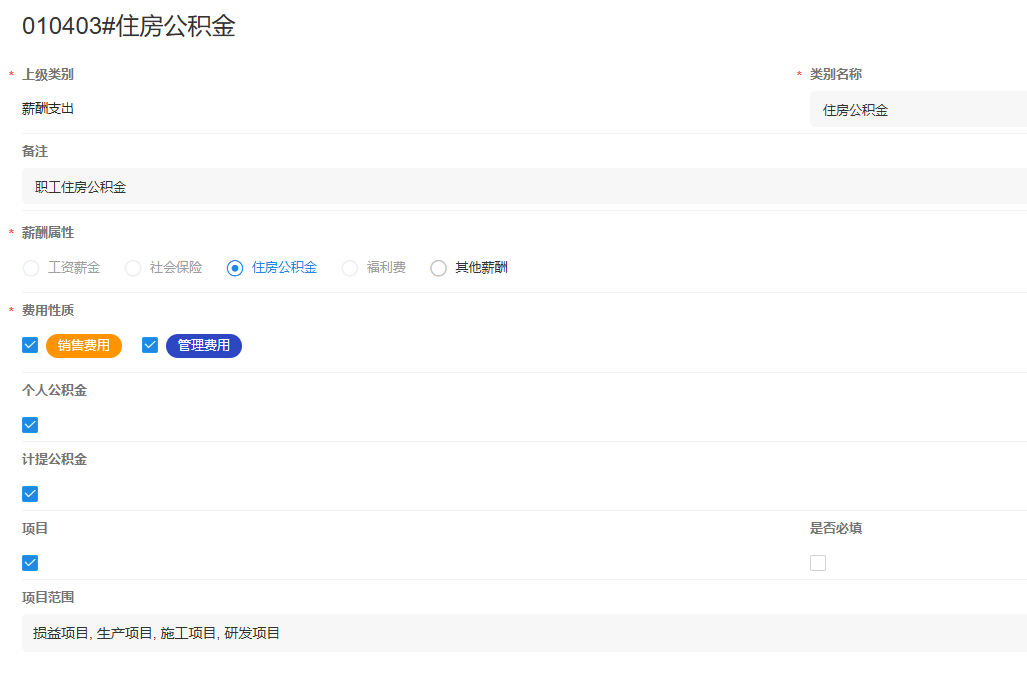
Task: Click the orange 销售费用 tag
Action: click(84, 344)
